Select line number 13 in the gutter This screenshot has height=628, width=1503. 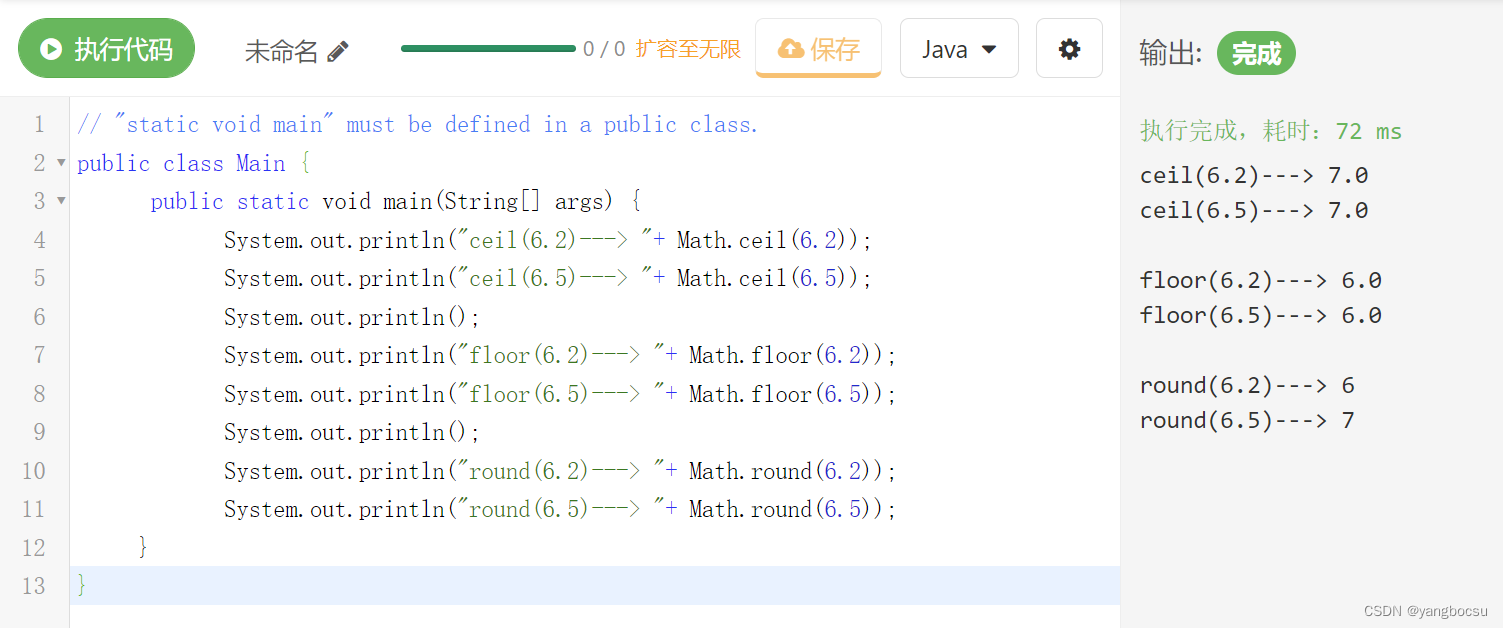pyautogui.click(x=34, y=585)
